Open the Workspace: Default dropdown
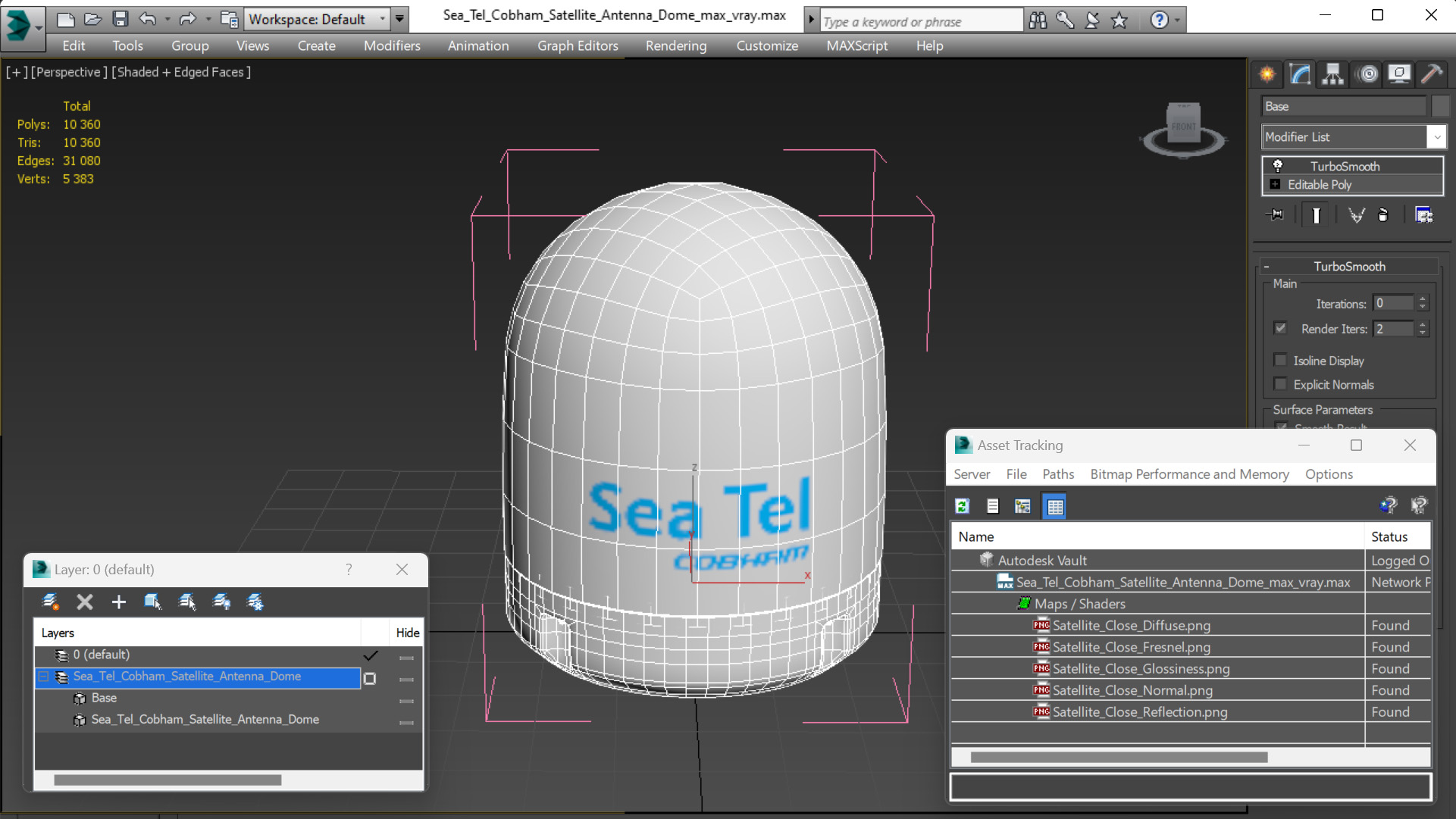The width and height of the screenshot is (1456, 819). coord(317,19)
